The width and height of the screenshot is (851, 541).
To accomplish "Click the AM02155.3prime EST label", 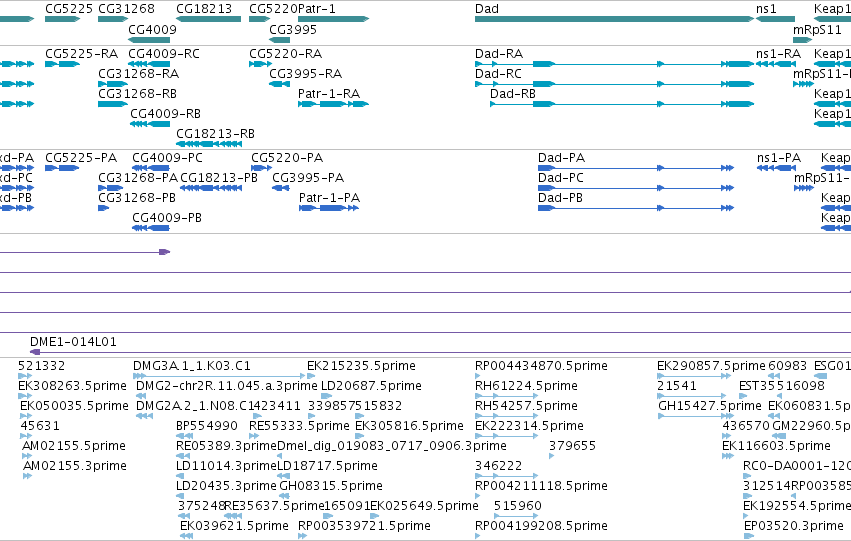I will pos(74,466).
